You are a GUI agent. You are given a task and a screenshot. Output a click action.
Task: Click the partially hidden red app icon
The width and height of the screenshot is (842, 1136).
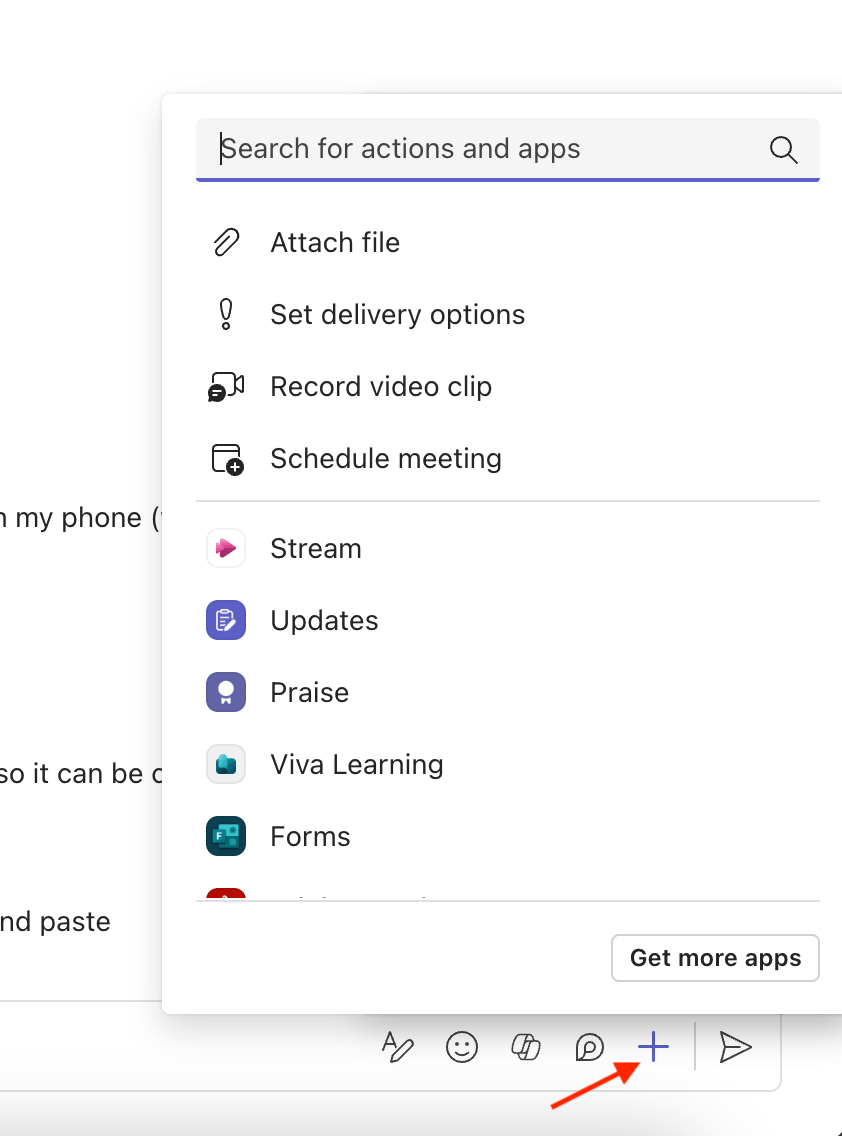click(x=226, y=895)
